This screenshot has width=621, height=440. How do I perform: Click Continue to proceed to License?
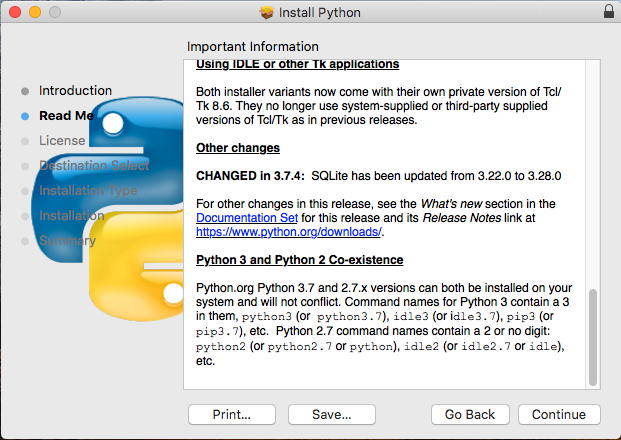pos(559,414)
